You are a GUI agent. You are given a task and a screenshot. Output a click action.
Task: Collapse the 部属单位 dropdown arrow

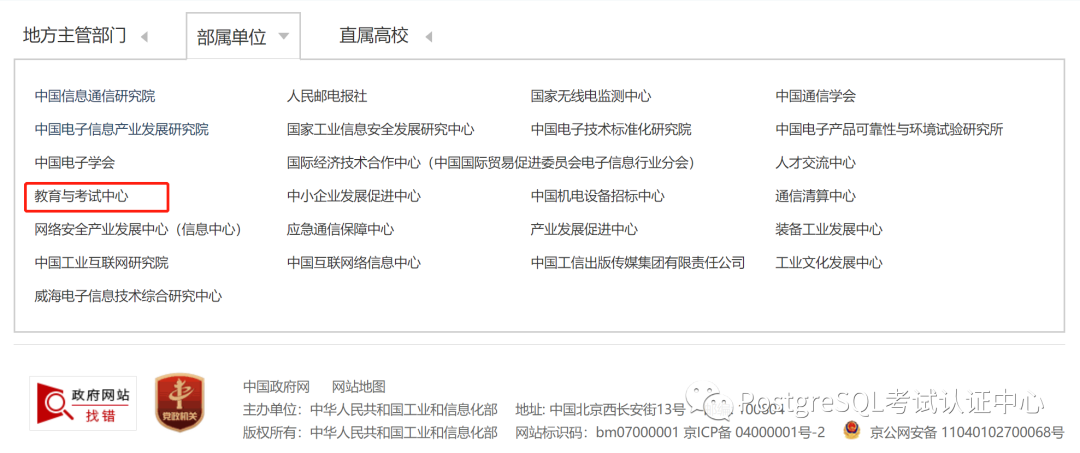[284, 37]
